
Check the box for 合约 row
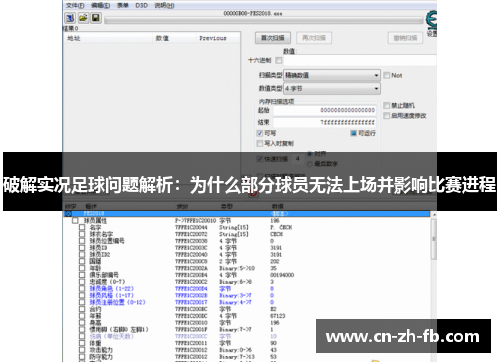pos(82,309)
